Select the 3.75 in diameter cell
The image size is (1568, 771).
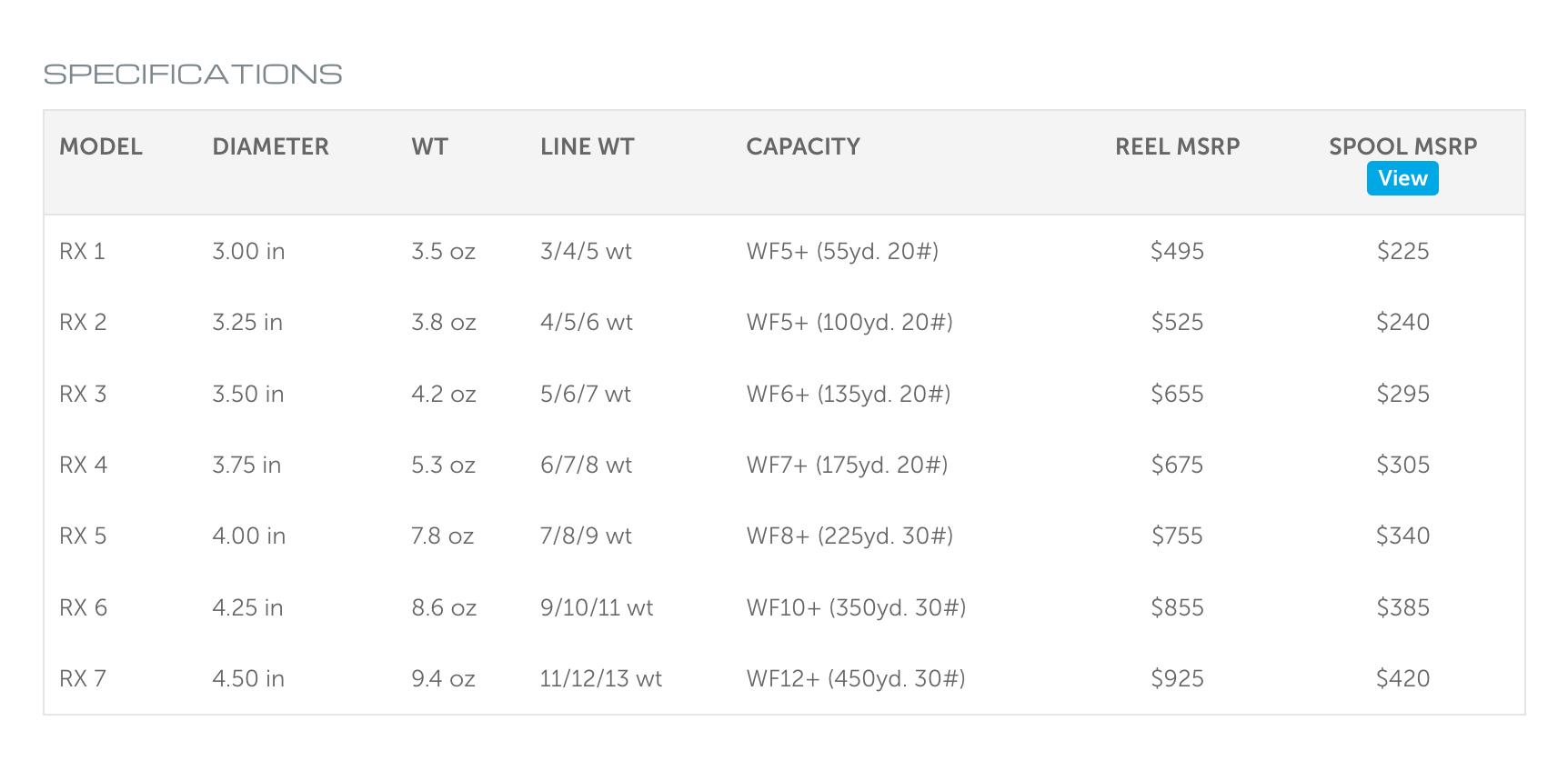click(x=246, y=465)
